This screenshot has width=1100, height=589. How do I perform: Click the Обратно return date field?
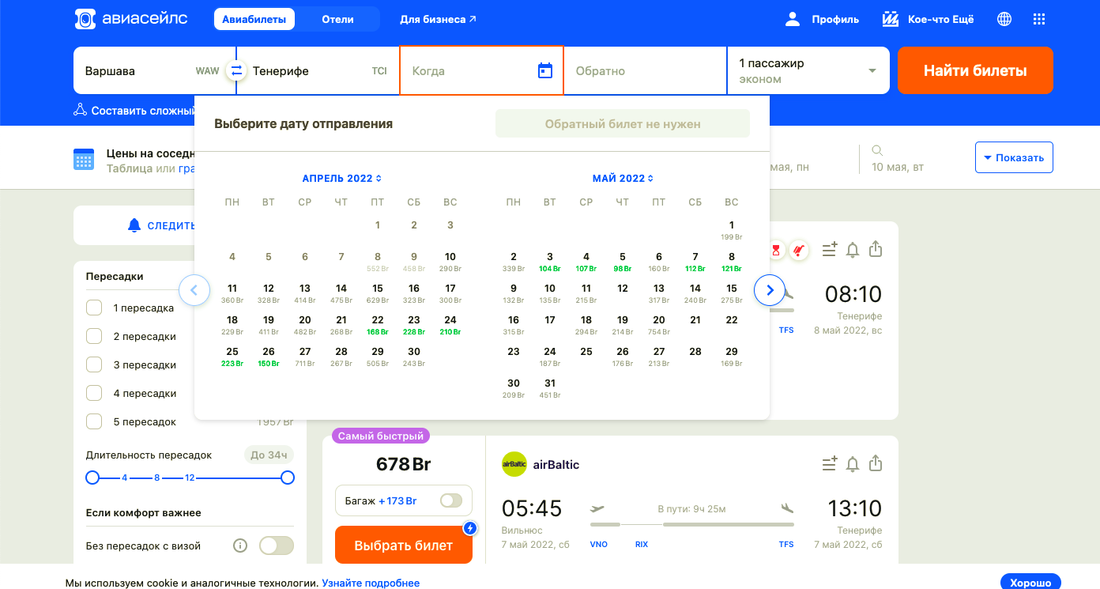point(645,71)
